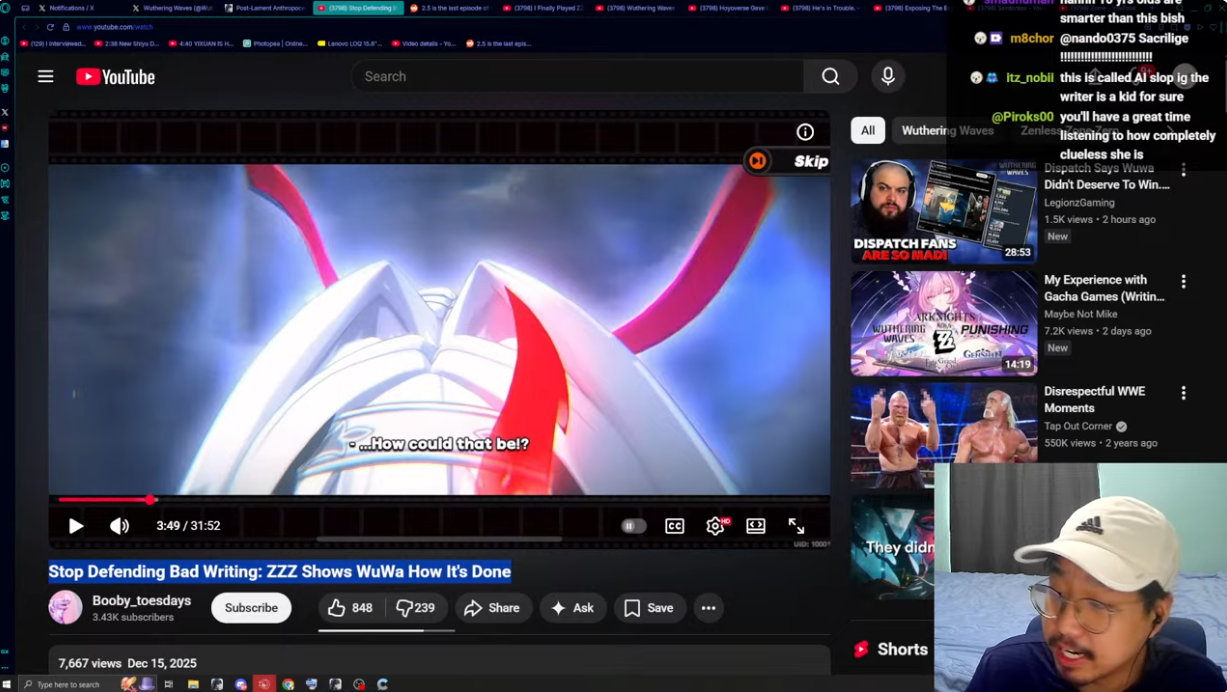Open Photopea bookmark in bookmarks bar
The image size is (1227, 692).
(x=276, y=44)
